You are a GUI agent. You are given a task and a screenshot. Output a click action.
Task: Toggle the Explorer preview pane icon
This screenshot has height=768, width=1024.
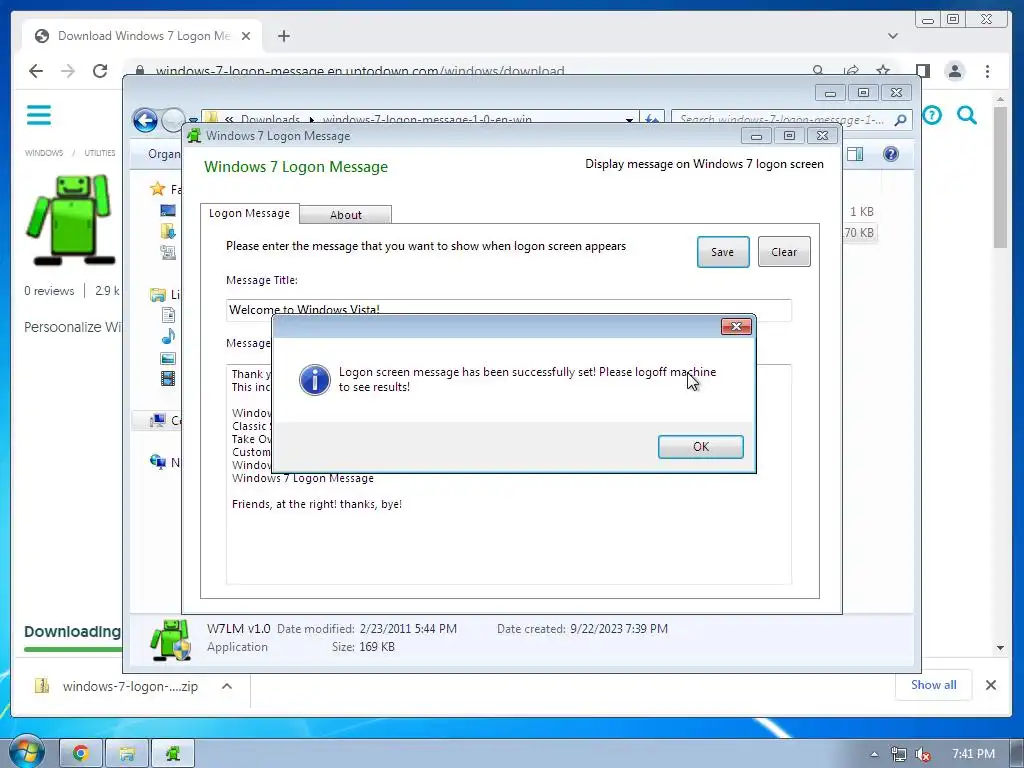(855, 154)
